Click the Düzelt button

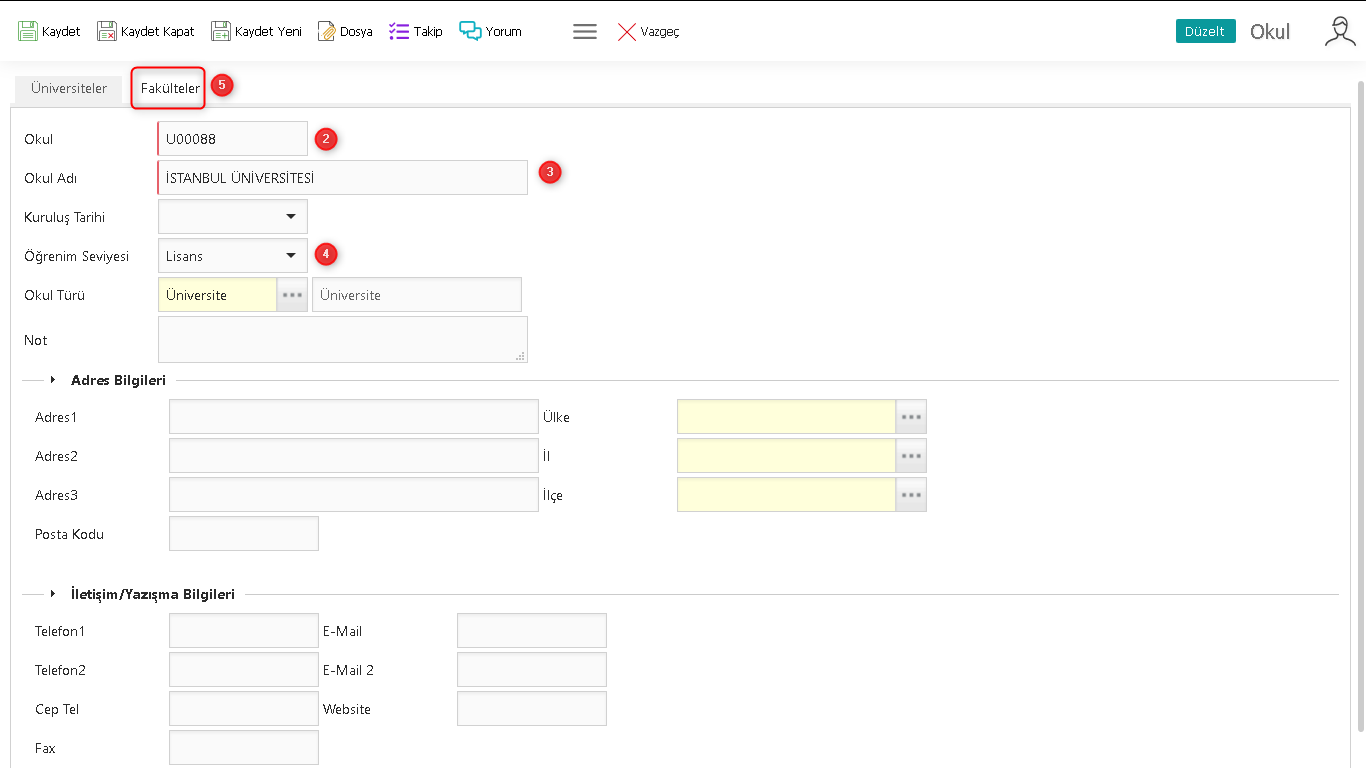pyautogui.click(x=1205, y=31)
